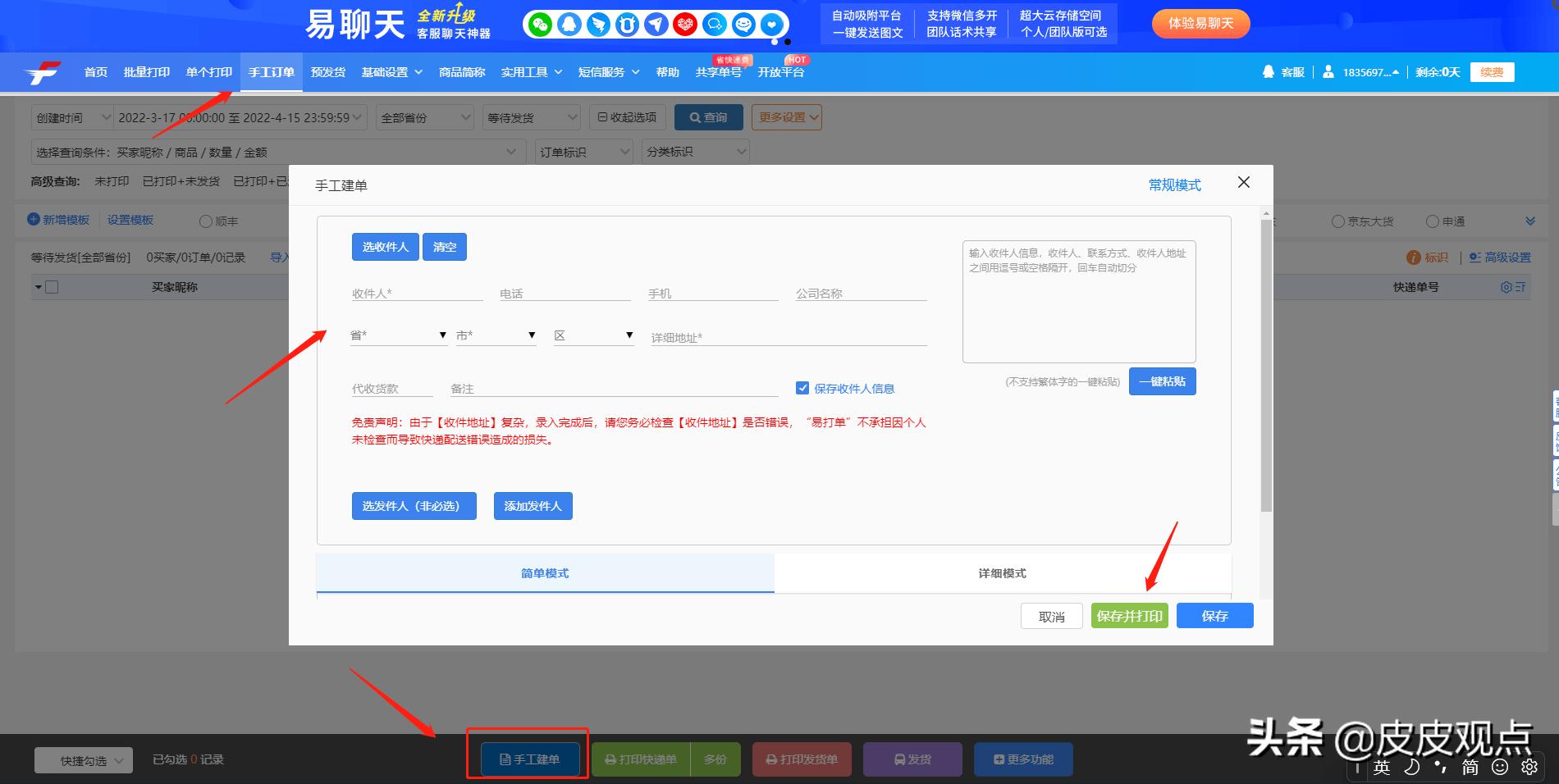
Task: Select the QQ penguin icon
Action: tap(569, 25)
